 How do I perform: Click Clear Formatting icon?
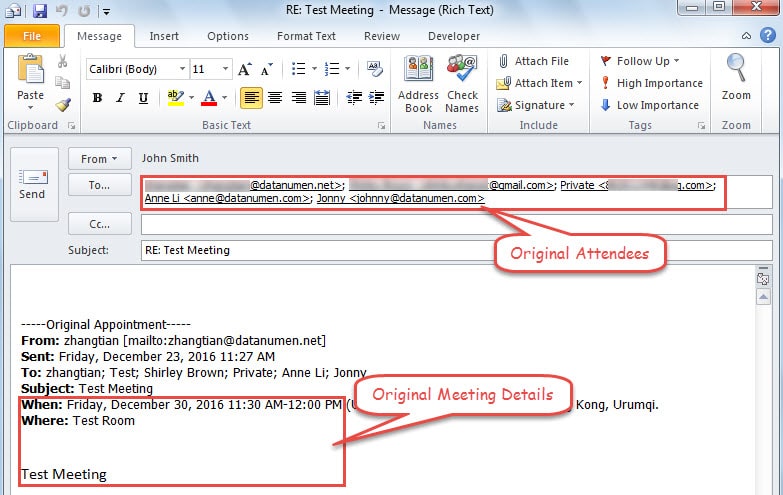(x=375, y=69)
